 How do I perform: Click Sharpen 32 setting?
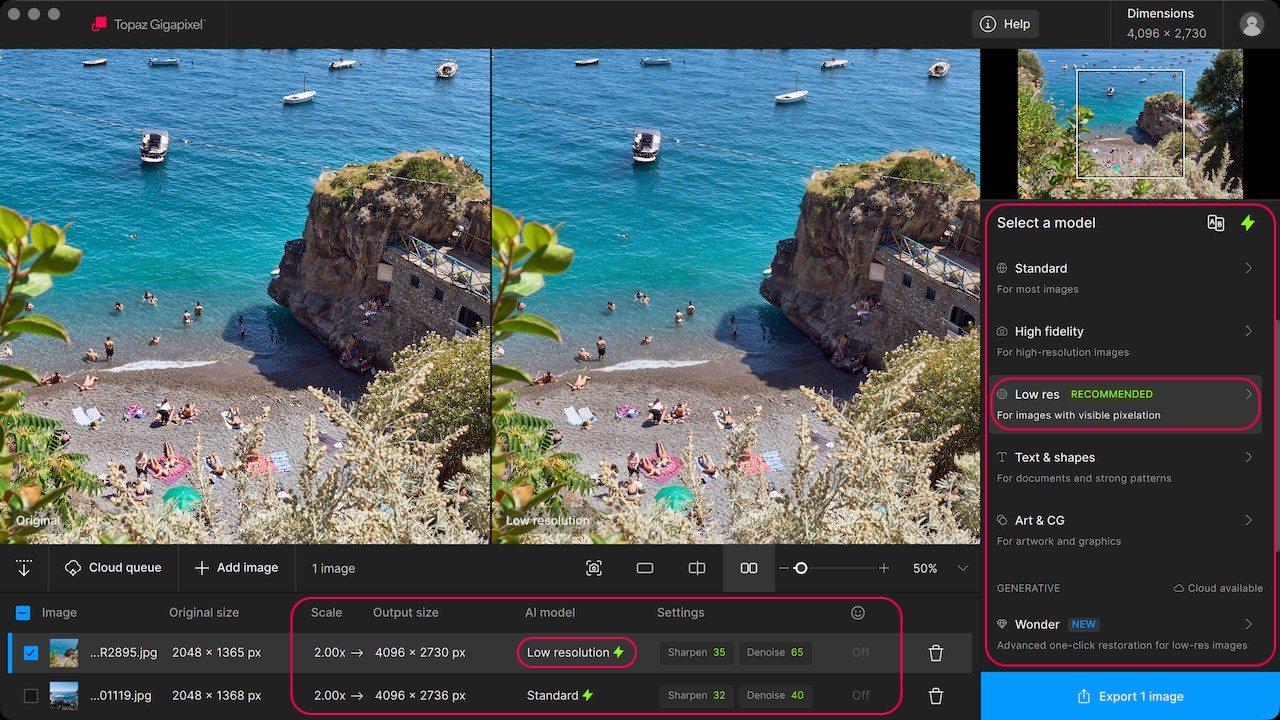697,696
